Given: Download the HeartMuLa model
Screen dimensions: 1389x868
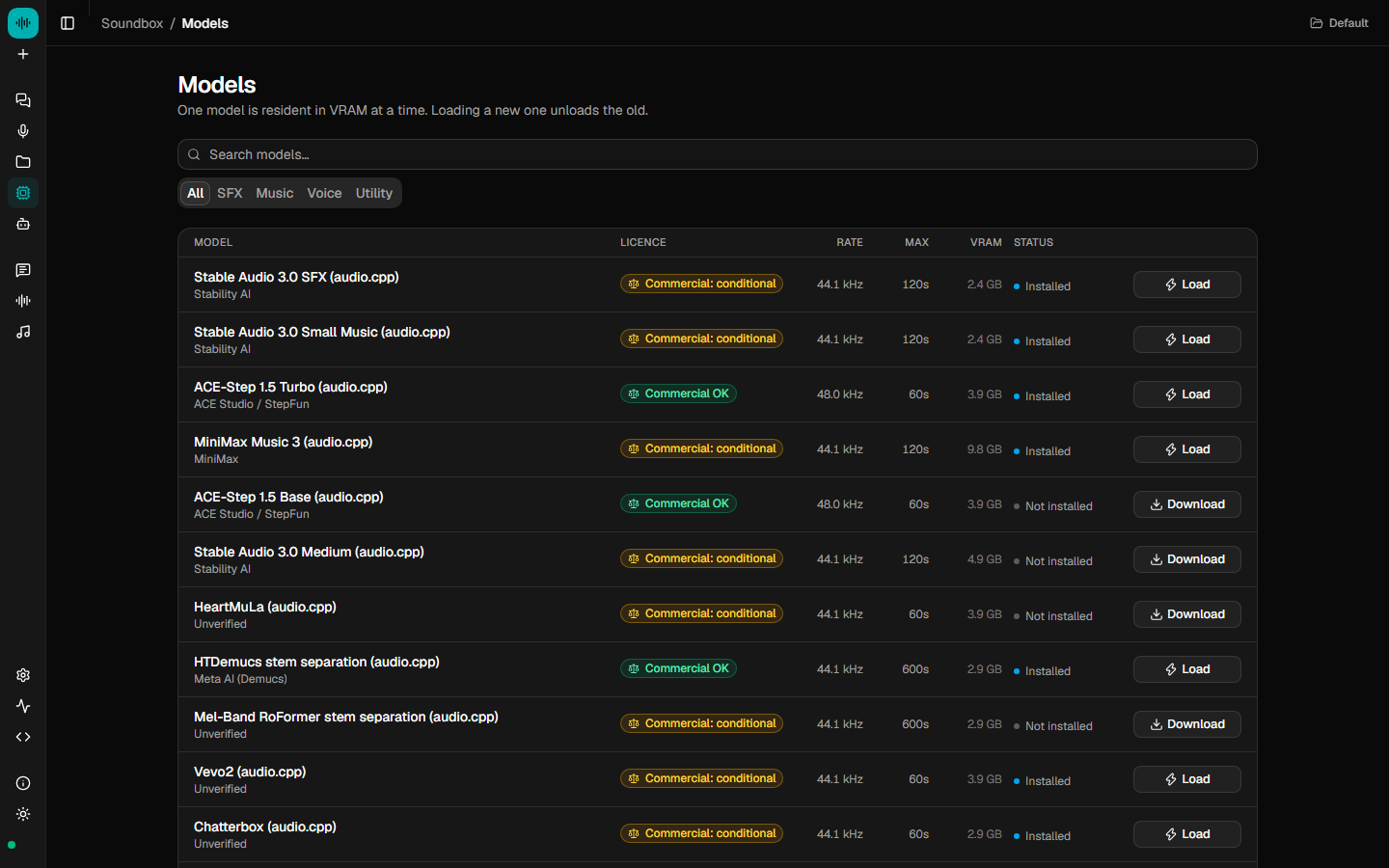Looking at the screenshot, I should tap(1186, 614).
